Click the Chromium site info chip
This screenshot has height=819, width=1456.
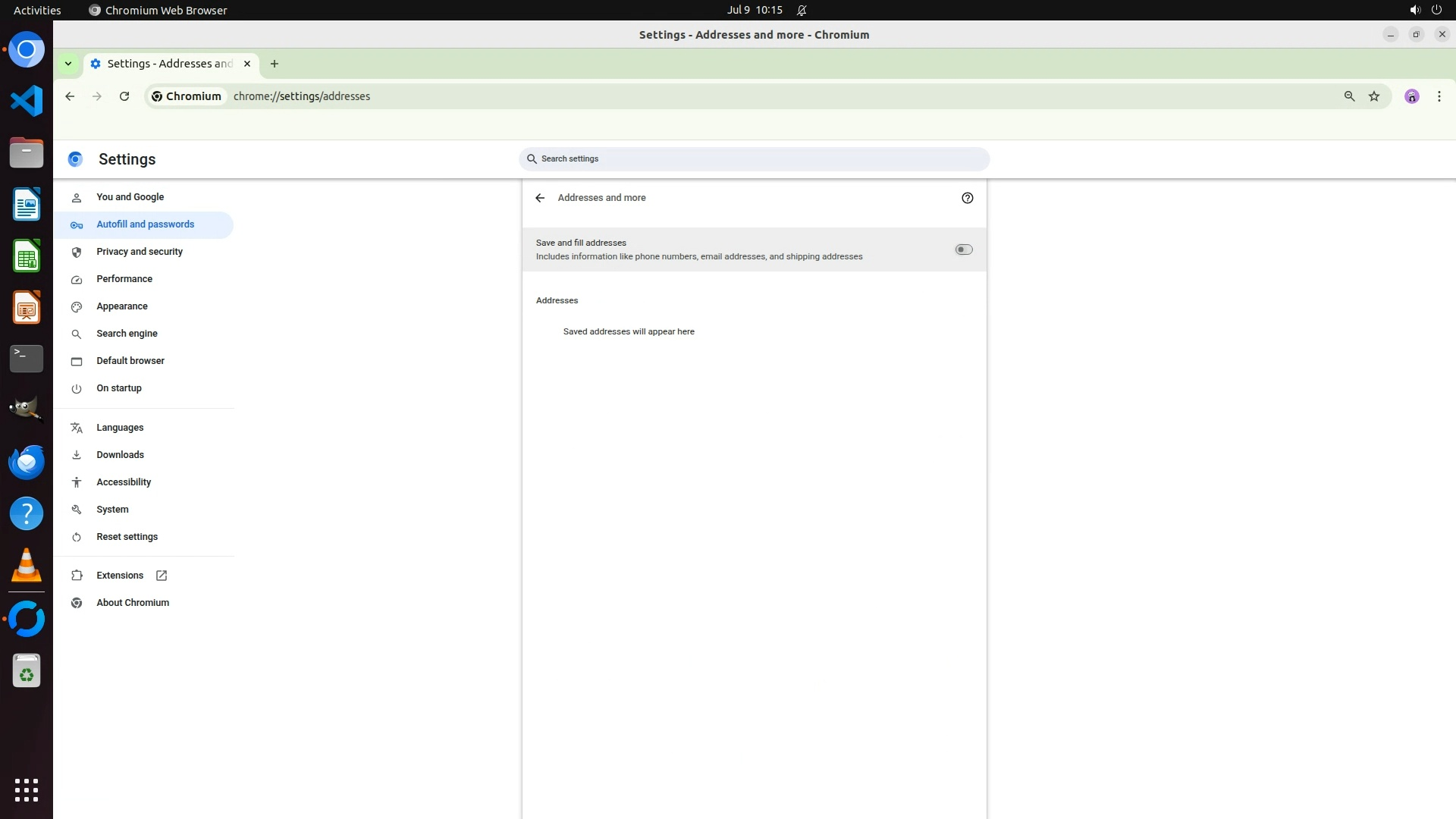(187, 96)
